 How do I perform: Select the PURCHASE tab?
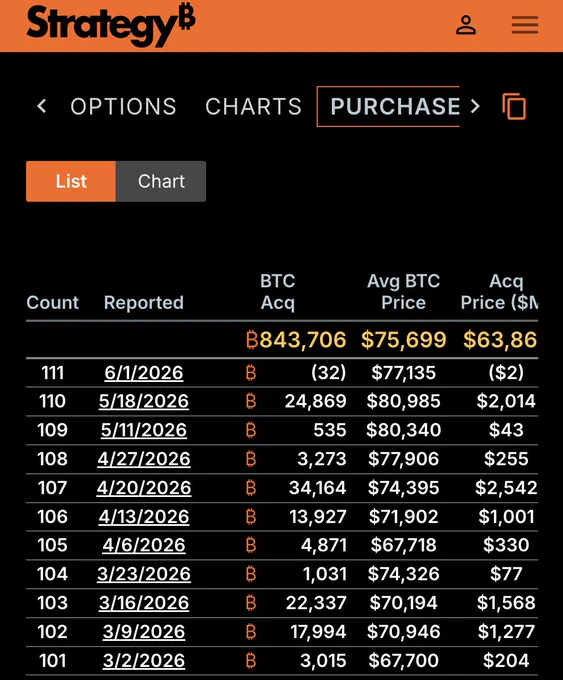click(388, 107)
